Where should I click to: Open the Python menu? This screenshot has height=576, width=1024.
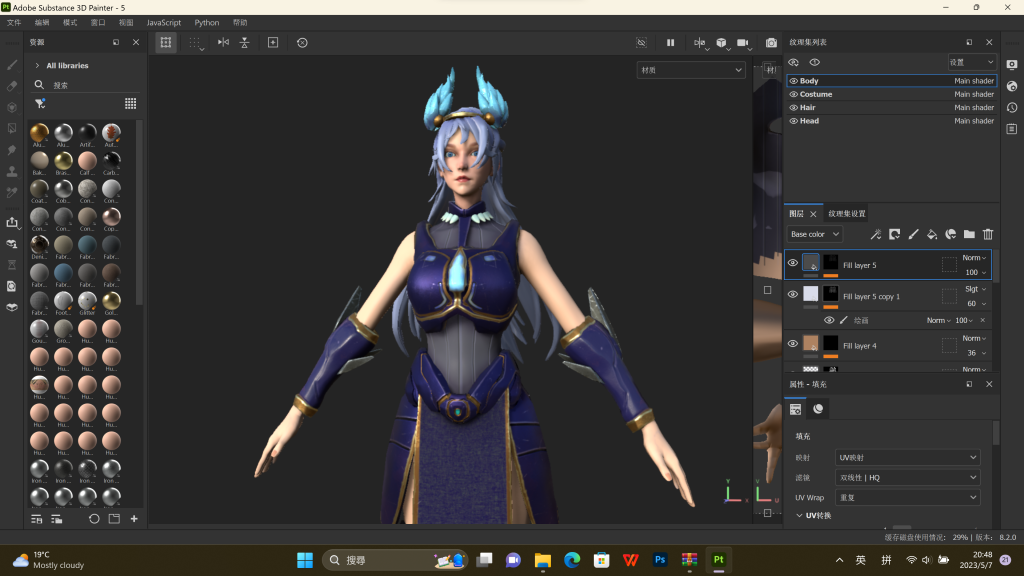pyautogui.click(x=206, y=22)
